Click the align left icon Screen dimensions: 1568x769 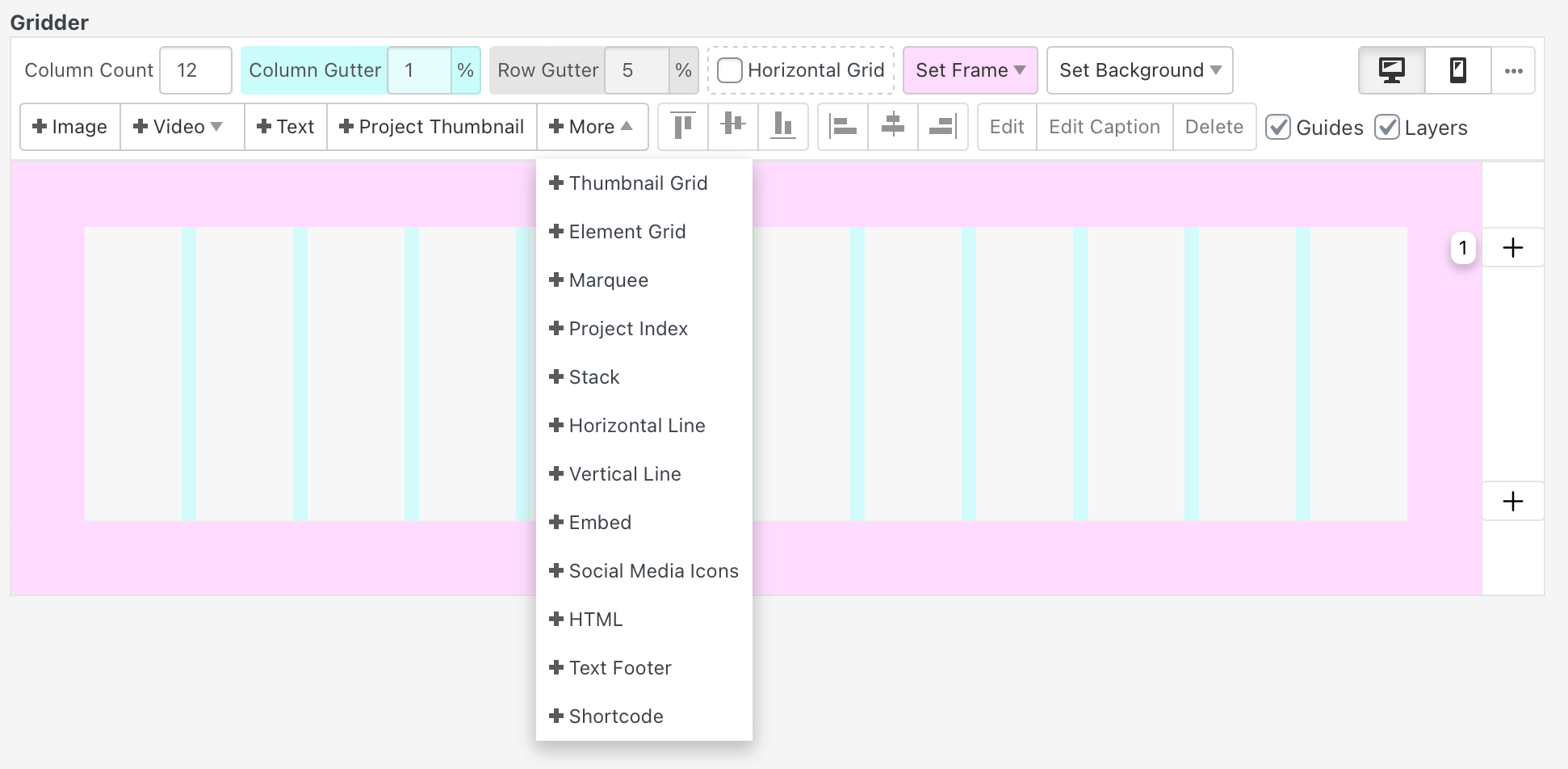coord(843,127)
